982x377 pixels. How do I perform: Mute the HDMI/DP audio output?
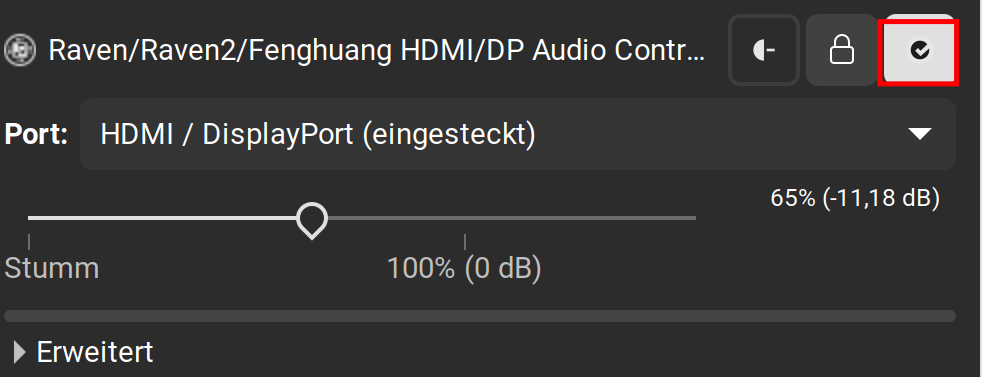pos(763,50)
